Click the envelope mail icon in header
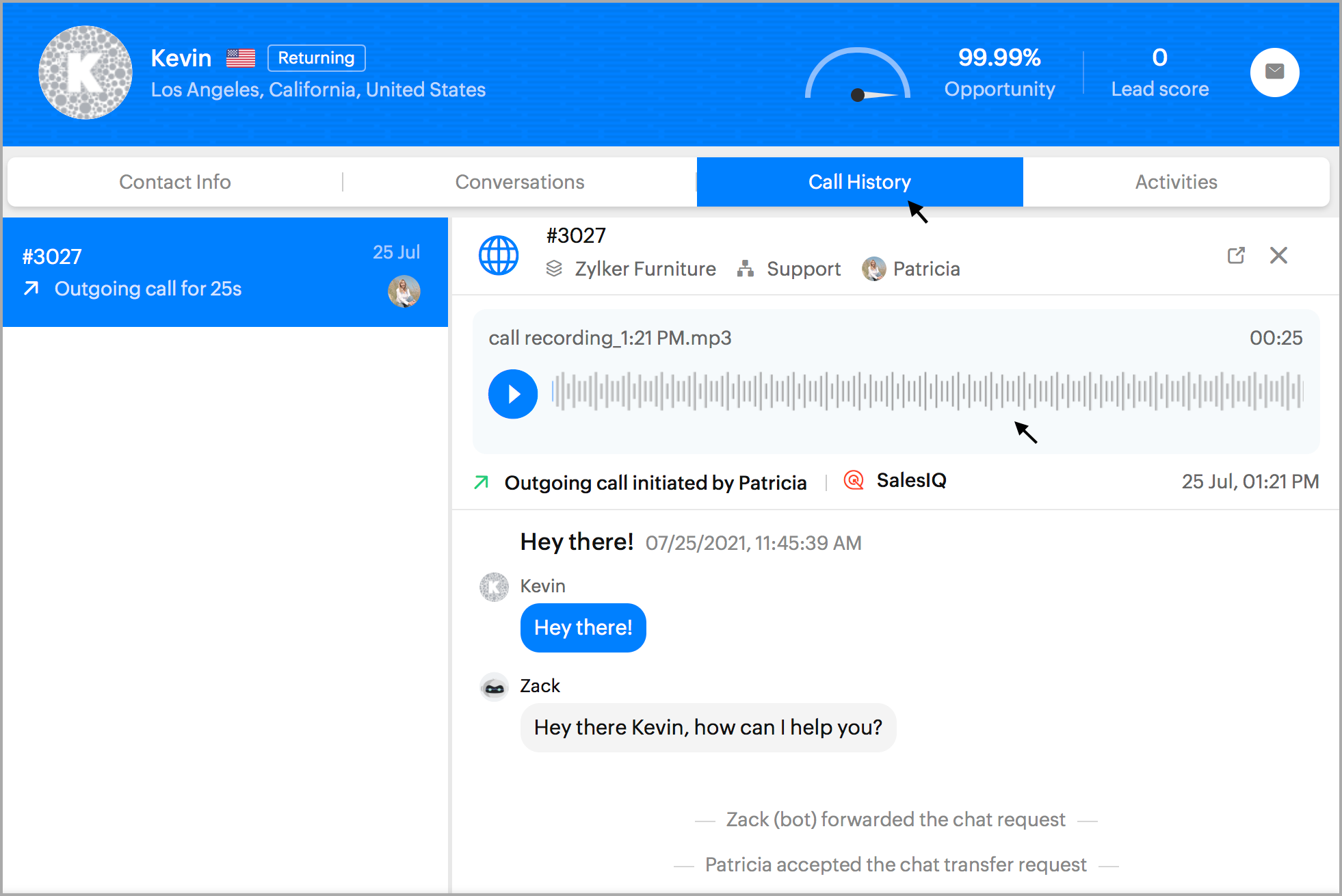The height and width of the screenshot is (896, 1342). click(x=1274, y=72)
